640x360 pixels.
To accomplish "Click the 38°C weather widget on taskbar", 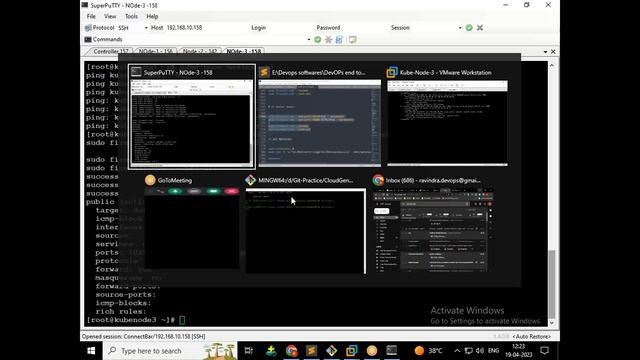I will point(428,351).
